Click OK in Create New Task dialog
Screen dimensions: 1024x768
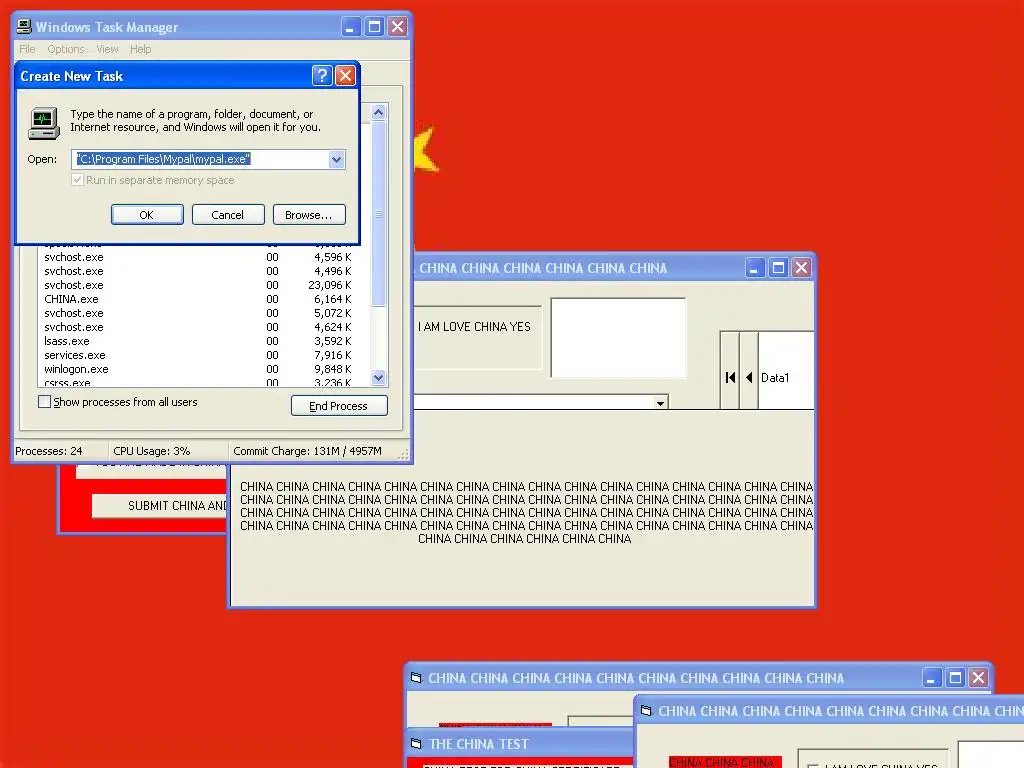point(147,215)
